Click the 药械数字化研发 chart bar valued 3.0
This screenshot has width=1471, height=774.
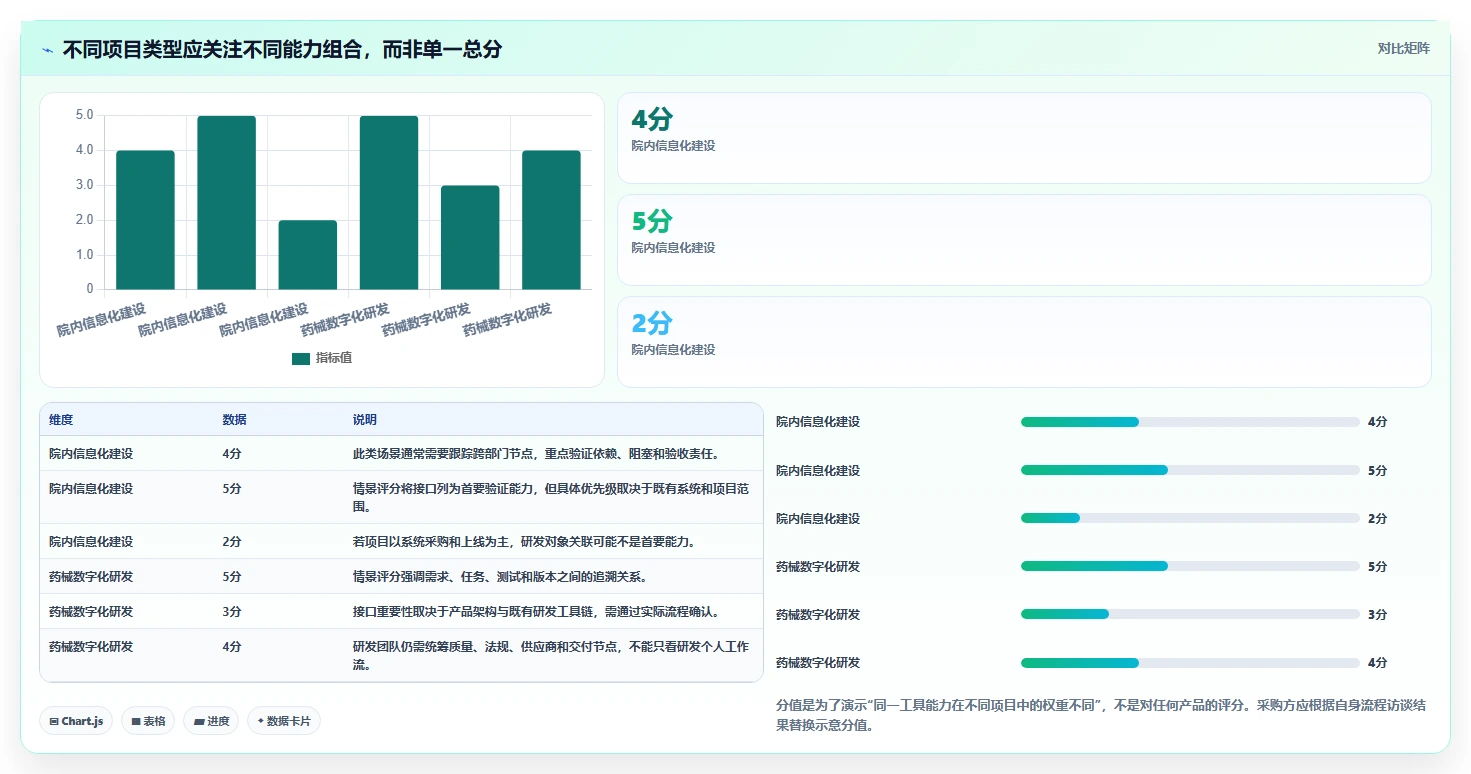[x=470, y=238]
